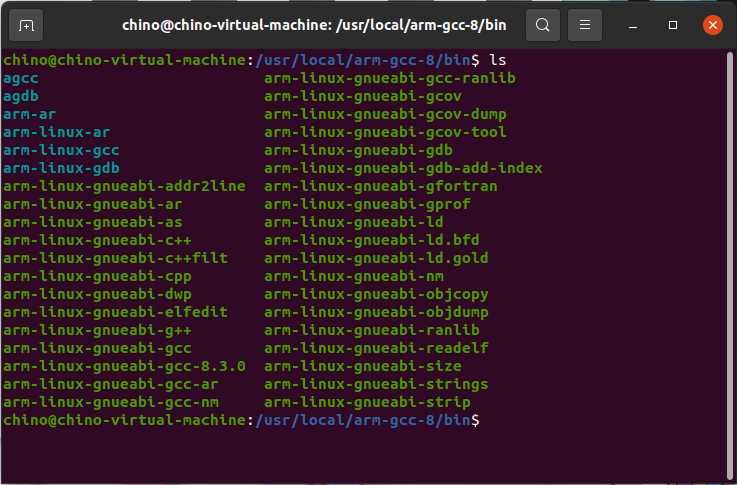Viewport: 737px width, 485px height.
Task: Click arm-linux-gnueabi-gdb-add-index entry
Action: click(x=403, y=168)
